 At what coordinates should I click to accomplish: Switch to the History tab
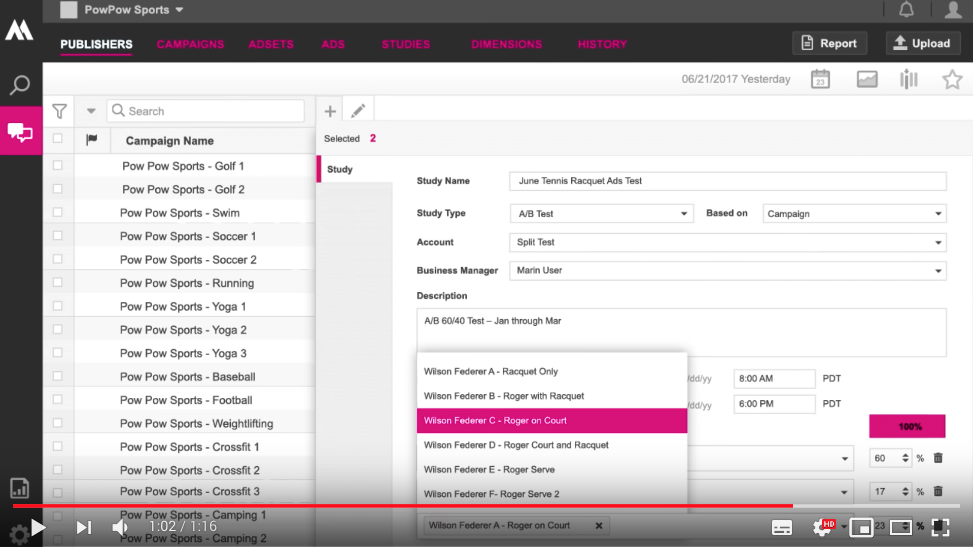point(603,44)
